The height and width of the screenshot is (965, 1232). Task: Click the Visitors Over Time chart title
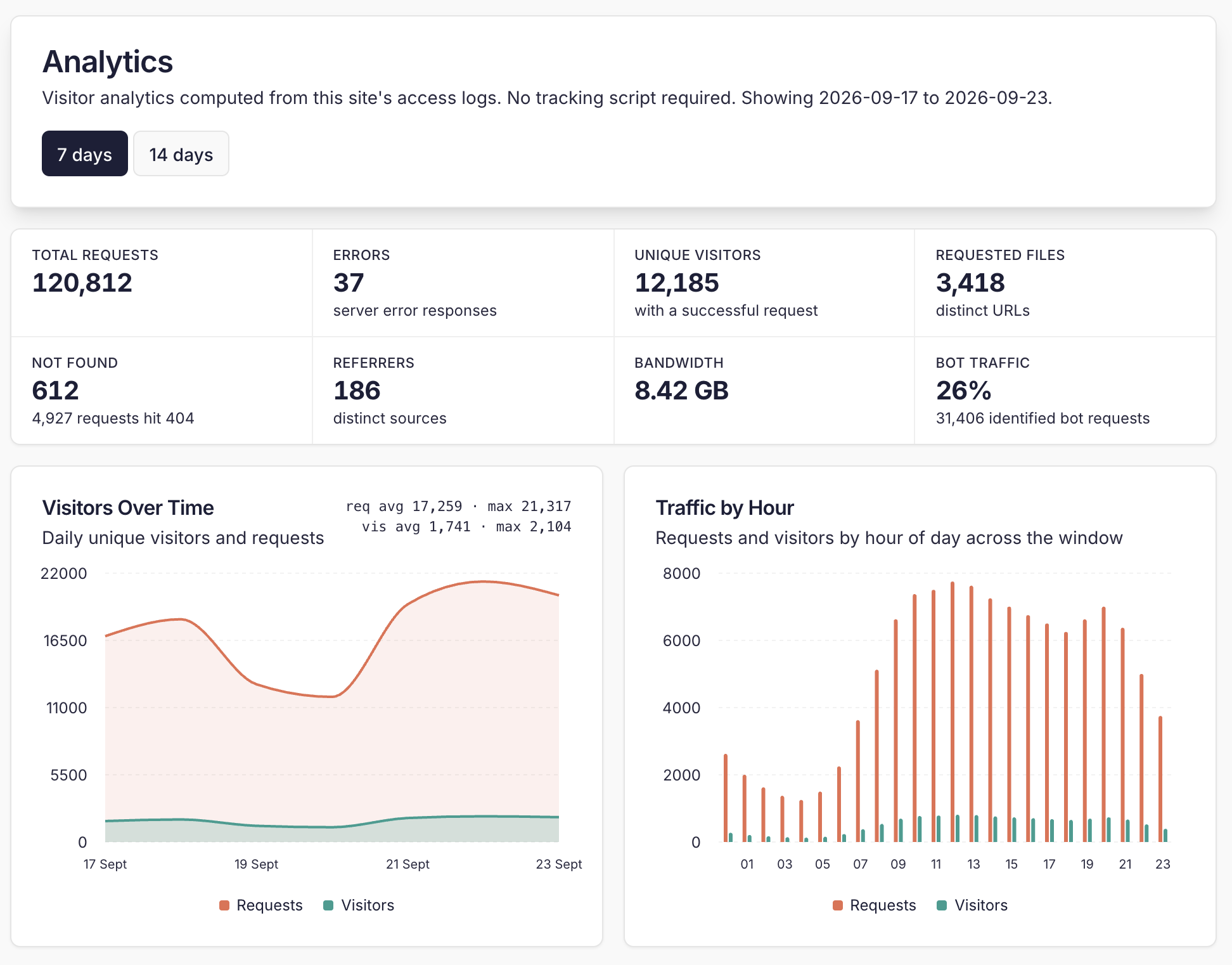128,508
